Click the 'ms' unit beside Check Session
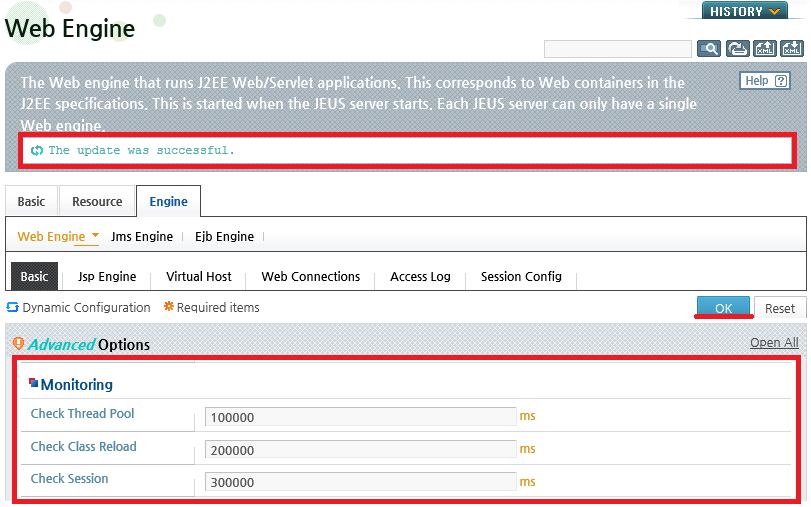 (x=528, y=482)
